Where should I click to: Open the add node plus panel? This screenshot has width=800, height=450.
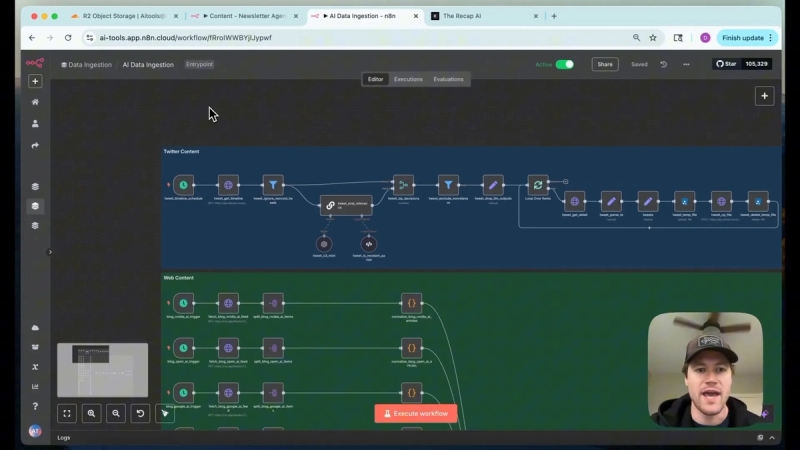tap(764, 96)
